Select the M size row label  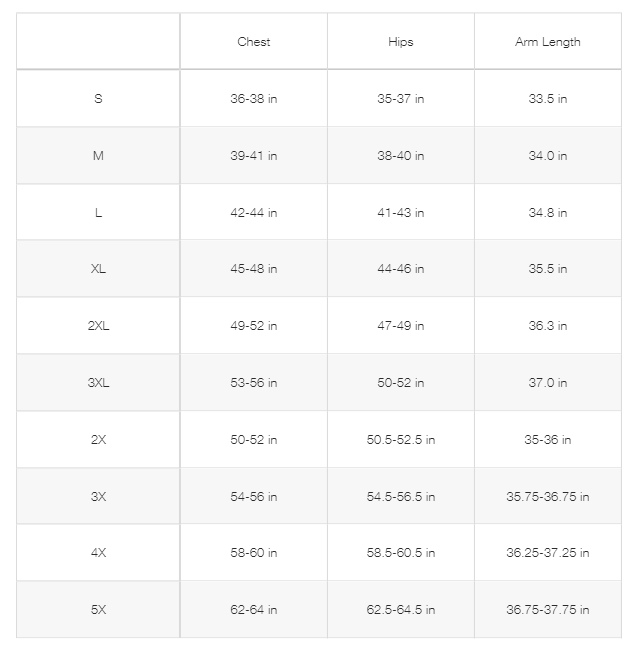pos(98,156)
